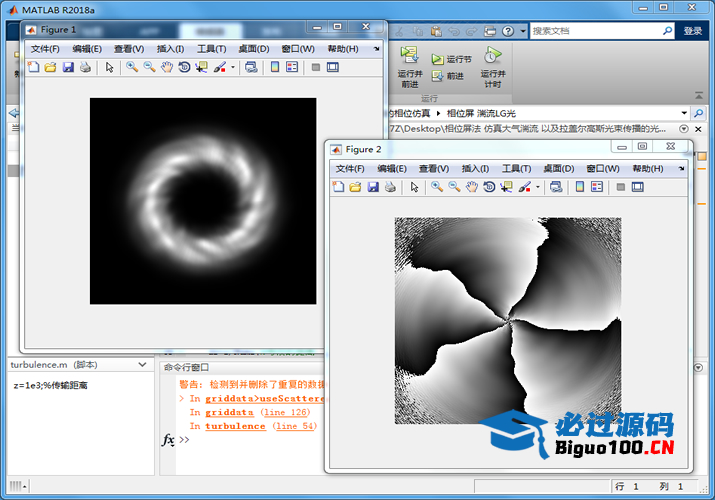Click the 登录 sign-in button
The width and height of the screenshot is (715, 500).
[x=692, y=31]
